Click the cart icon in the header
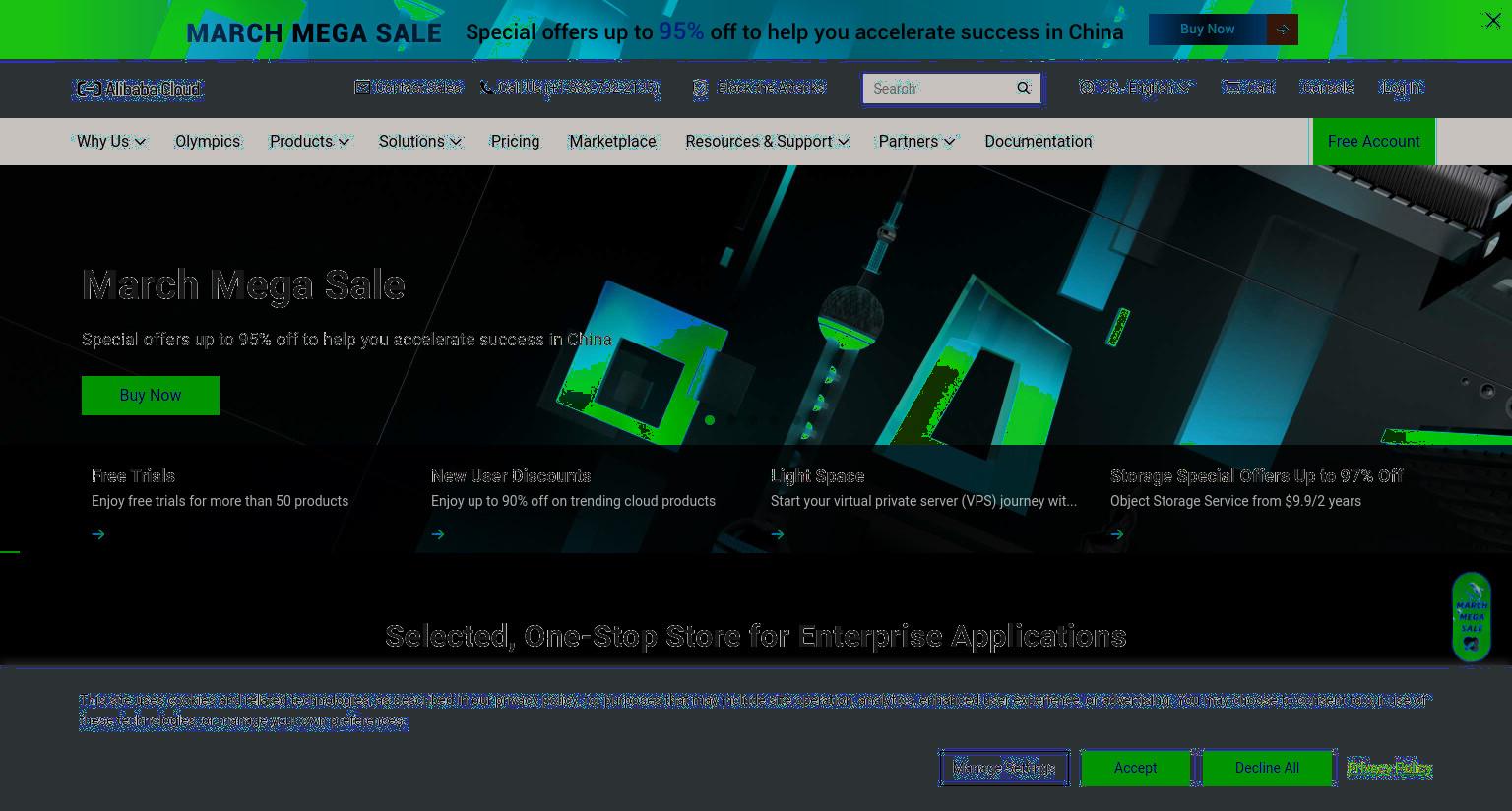This screenshot has height=811, width=1512. coord(1230,88)
